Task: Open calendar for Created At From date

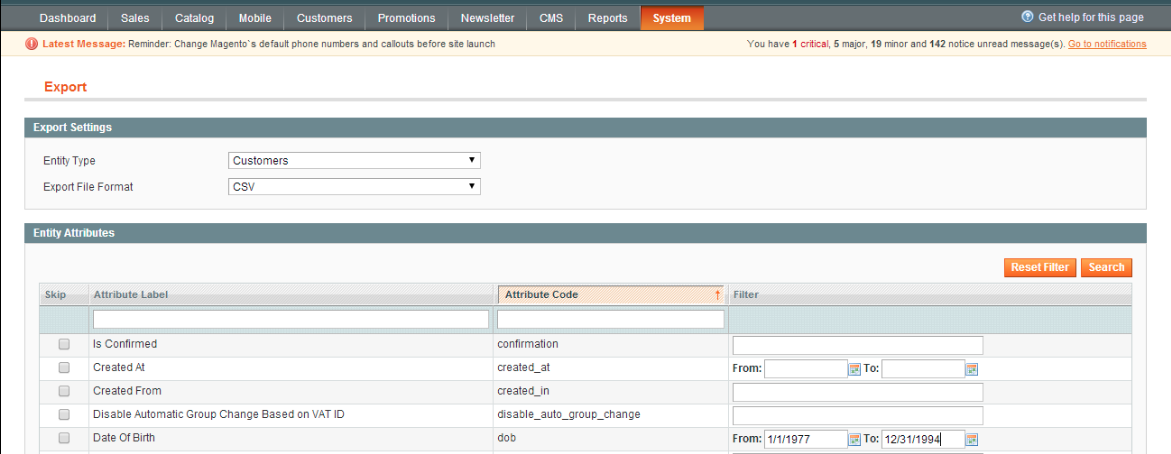Action: (x=855, y=369)
